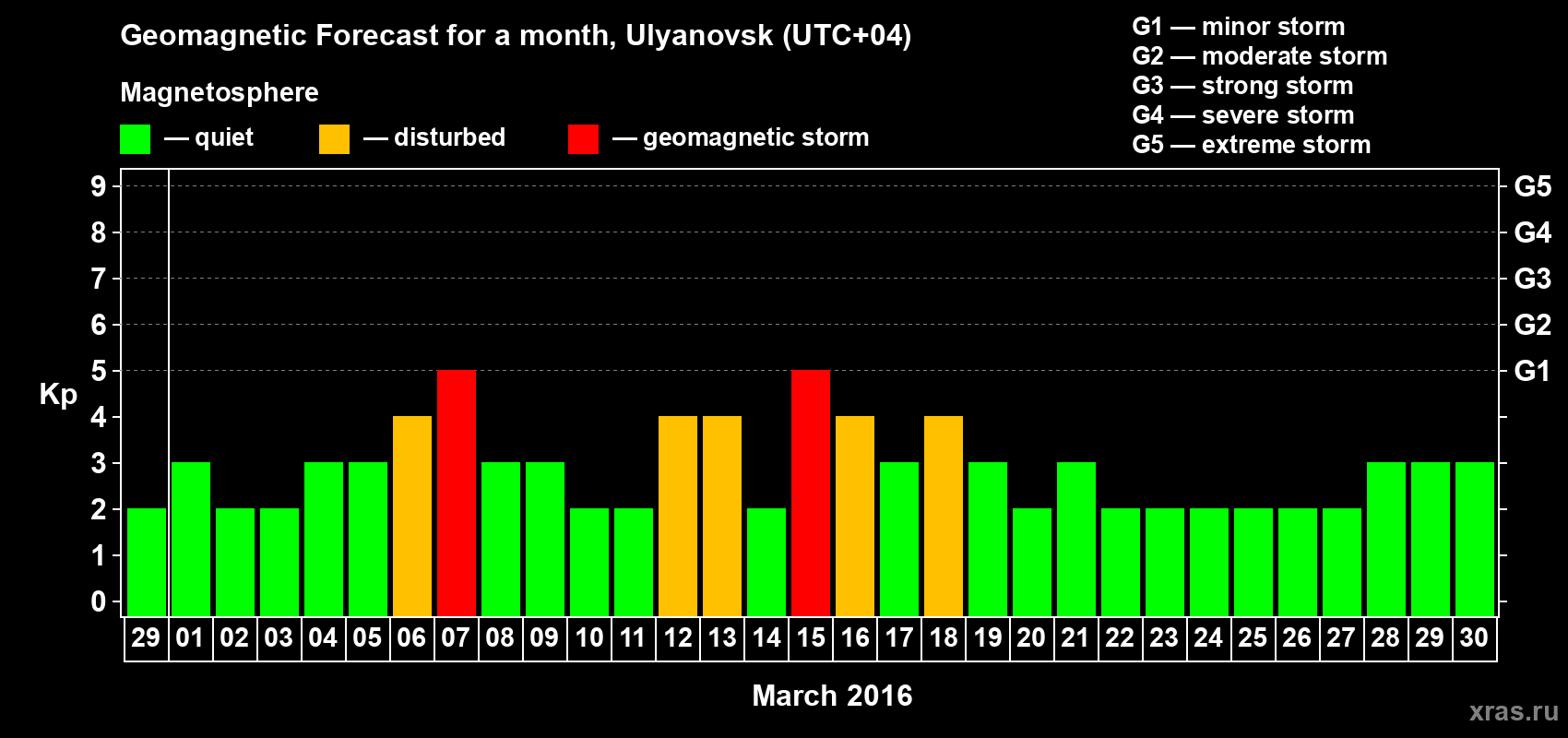Click the orange disturbed legend swatch
This screenshot has width=1568, height=738.
334,139
